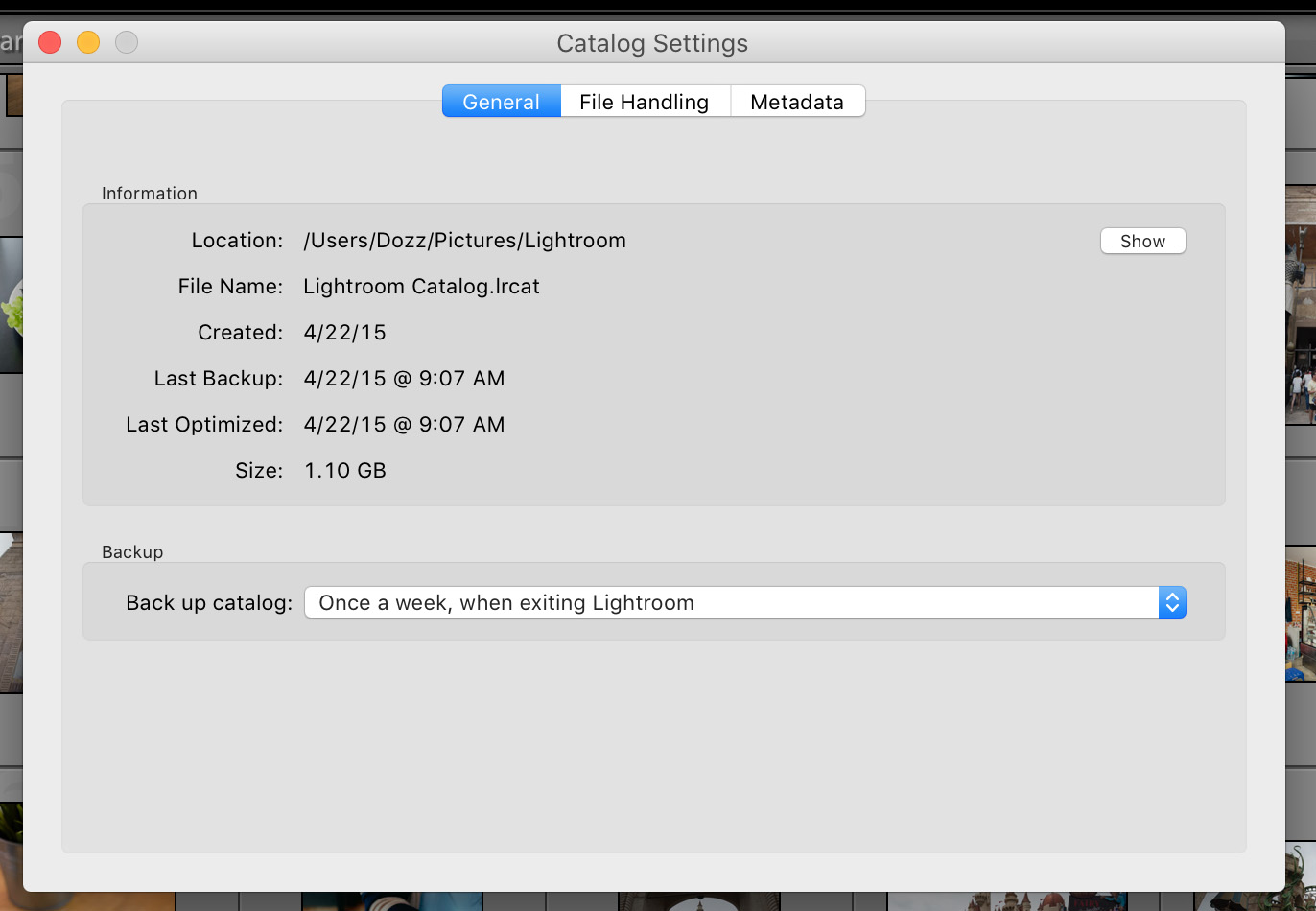This screenshot has width=1316, height=911.
Task: Click the File Name label
Action: click(x=230, y=287)
